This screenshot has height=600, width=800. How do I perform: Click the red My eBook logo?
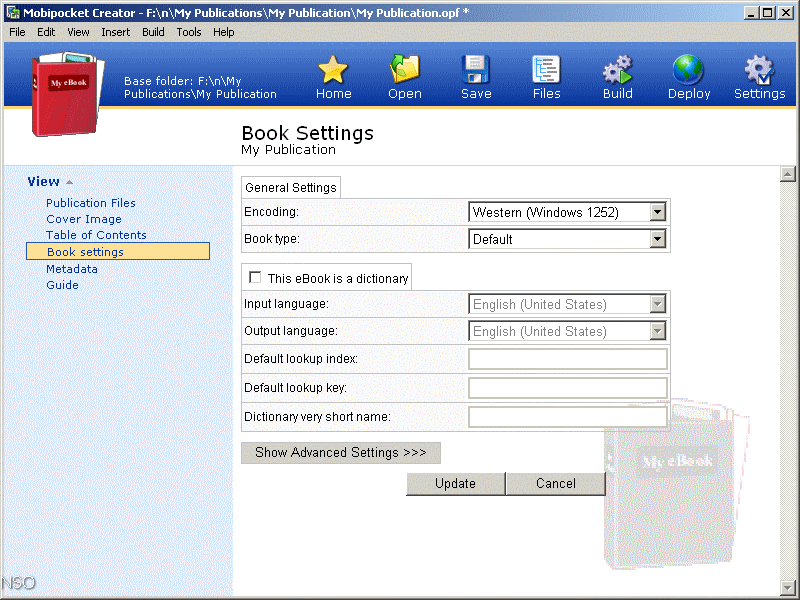click(67, 94)
